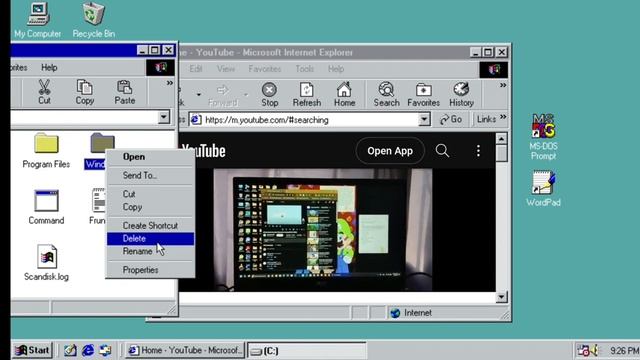The image size is (640, 360).
Task: Switch to Home - YouTube taskbar button
Action: pyautogui.click(x=185, y=350)
